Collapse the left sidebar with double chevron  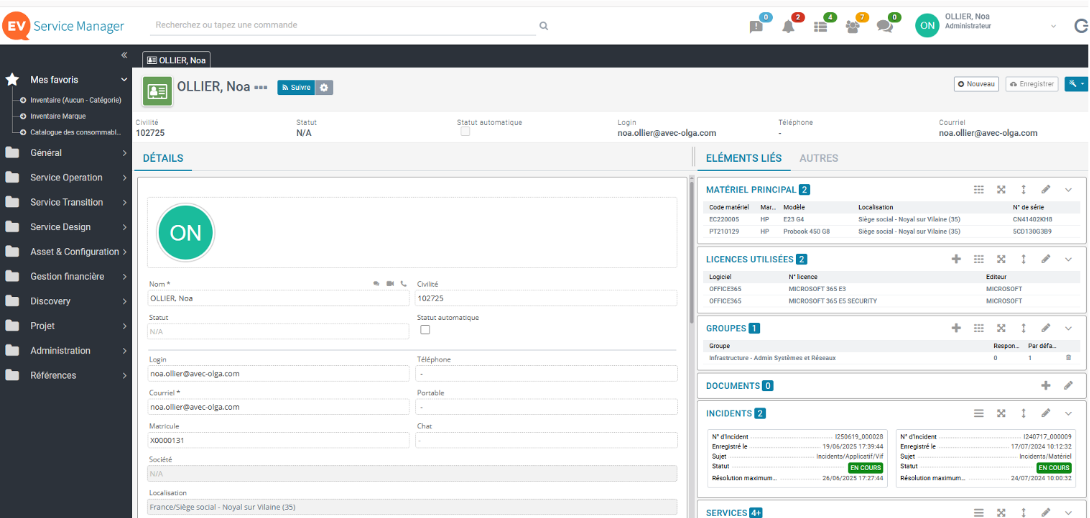tap(124, 55)
